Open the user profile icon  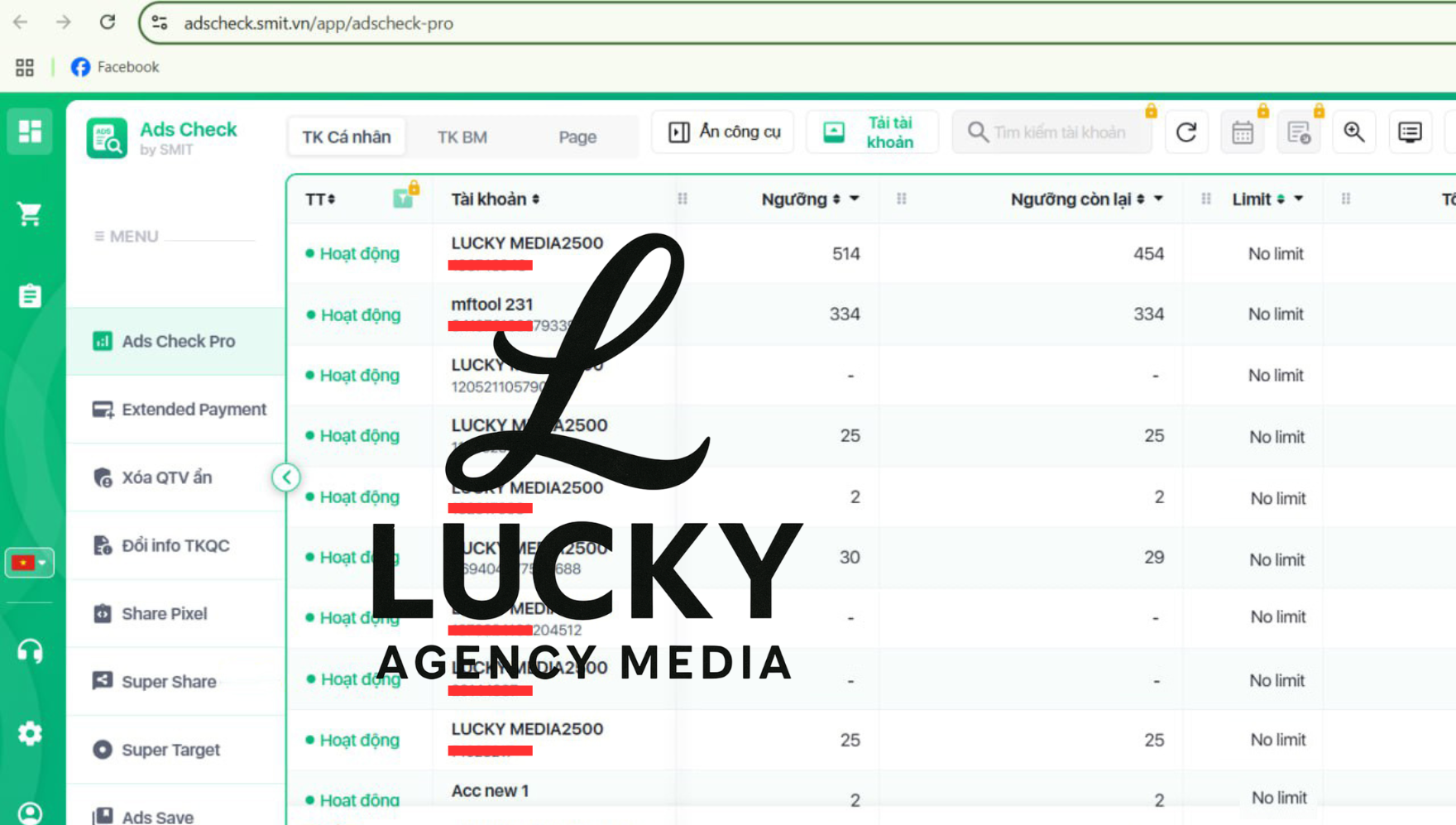point(30,813)
